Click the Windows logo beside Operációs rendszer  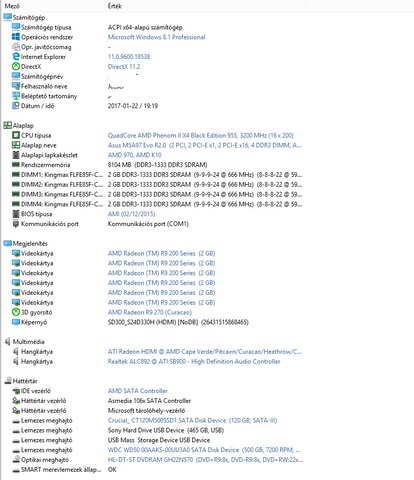16,37
